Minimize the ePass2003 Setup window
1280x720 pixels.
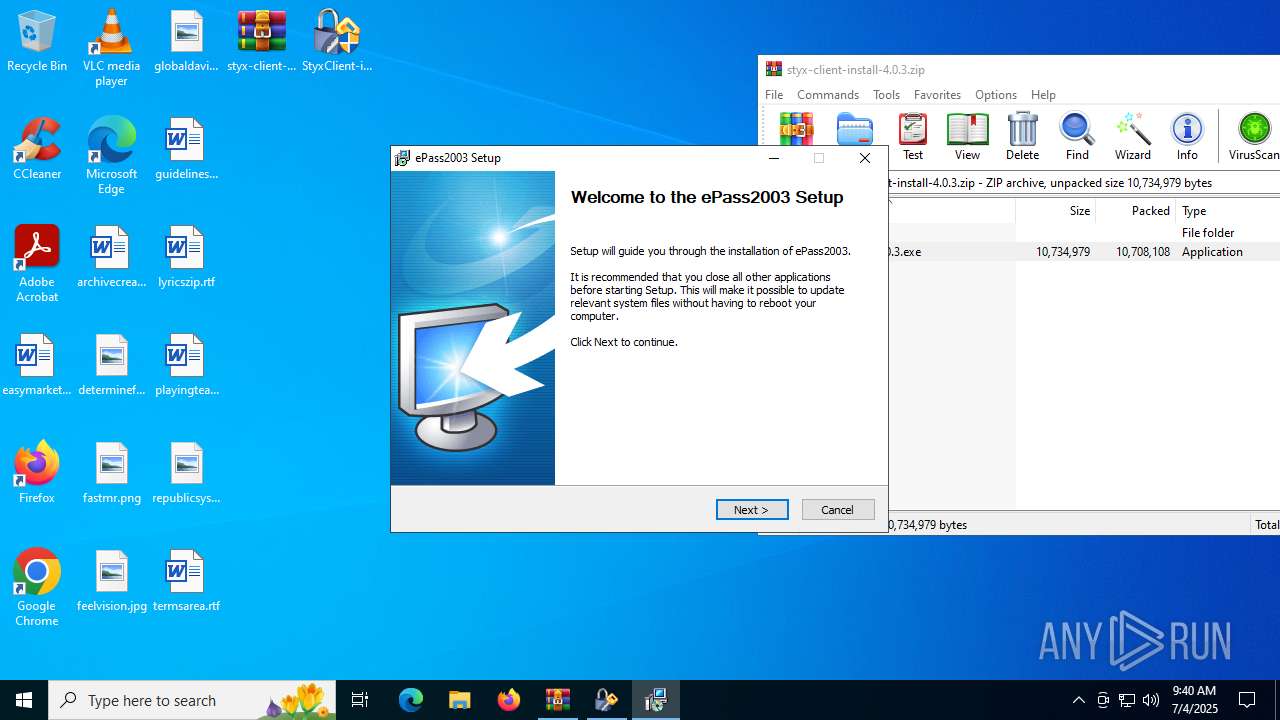pos(774,158)
